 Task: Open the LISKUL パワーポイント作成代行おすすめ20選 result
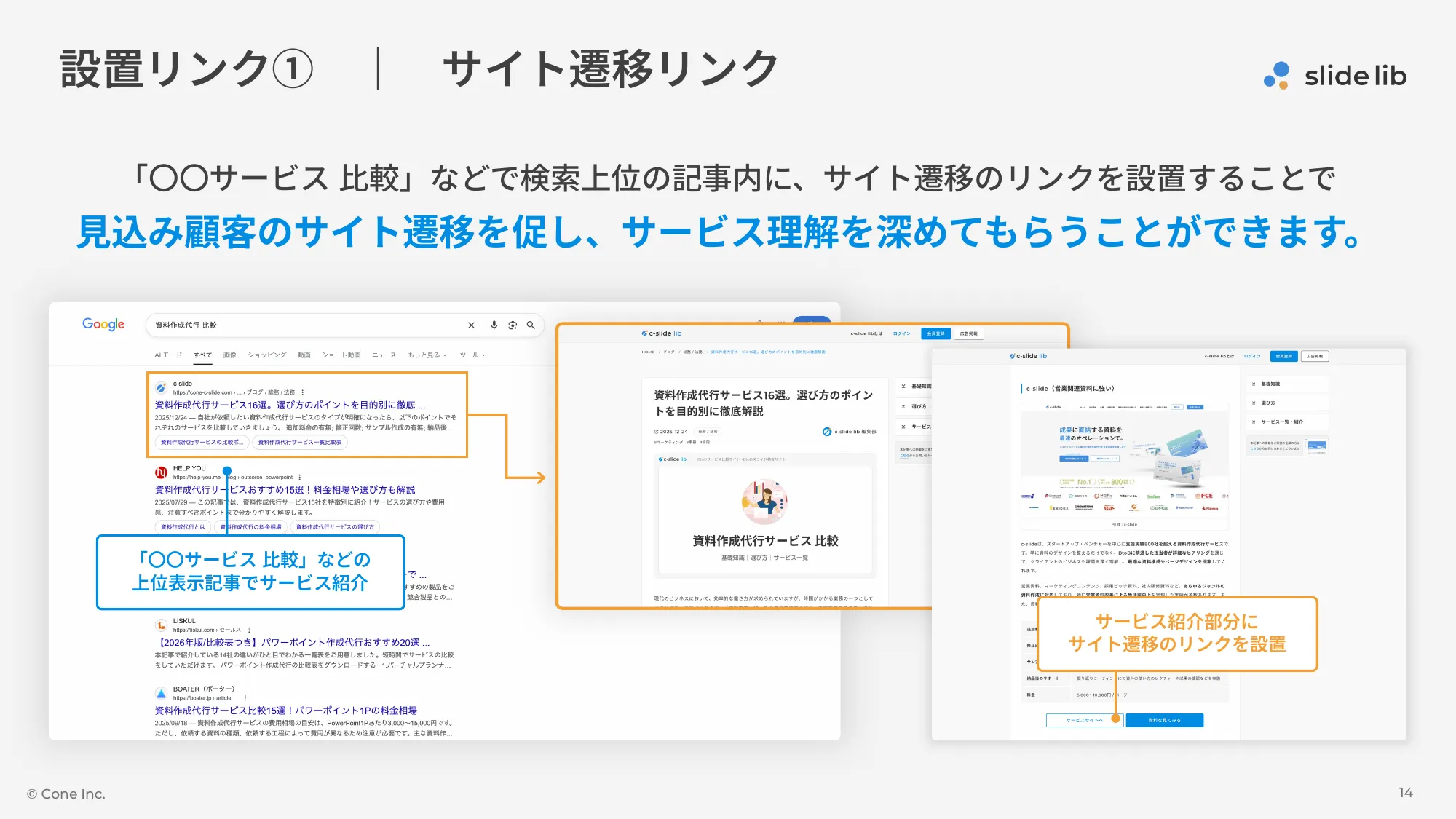(293, 643)
